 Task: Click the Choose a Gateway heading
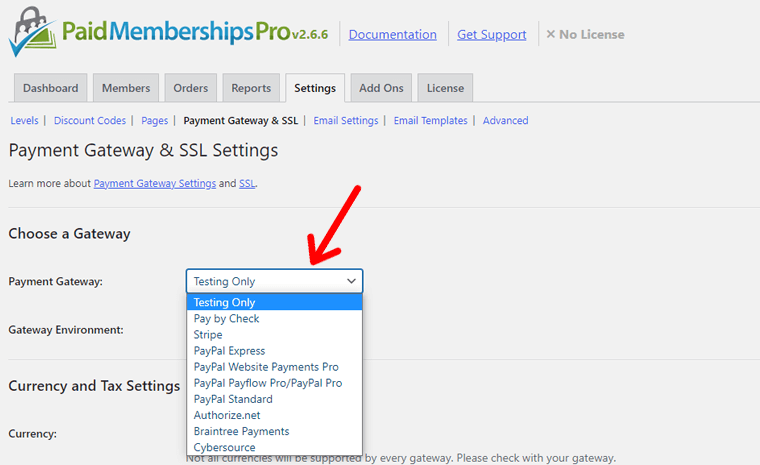click(69, 234)
